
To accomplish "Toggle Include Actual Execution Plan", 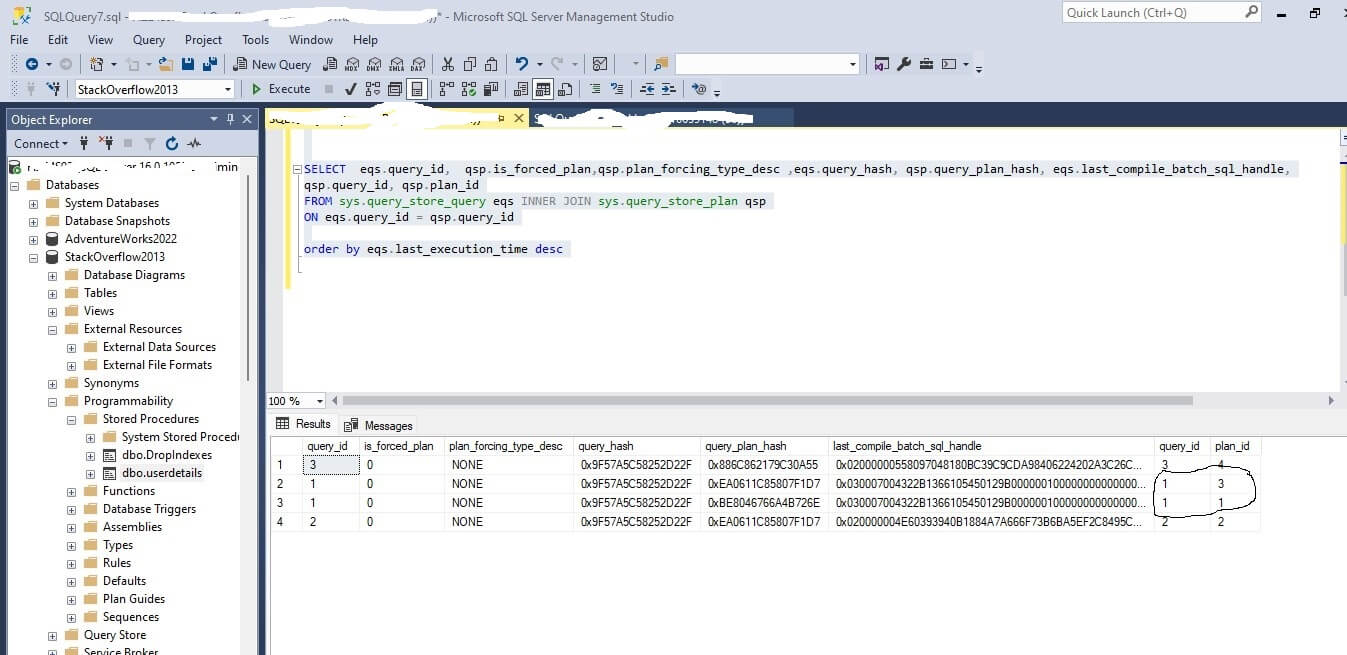I will [x=445, y=89].
